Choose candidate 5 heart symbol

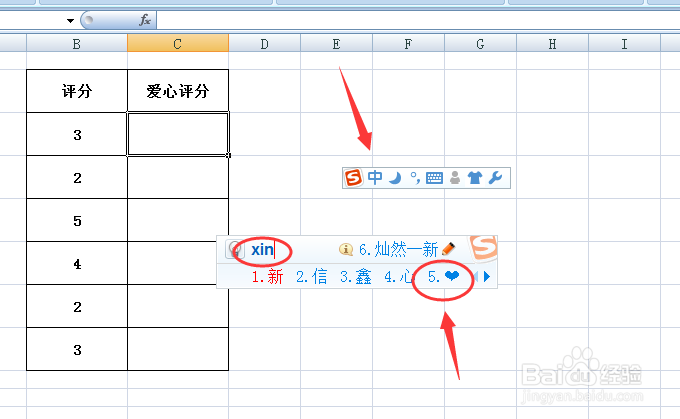coord(444,276)
